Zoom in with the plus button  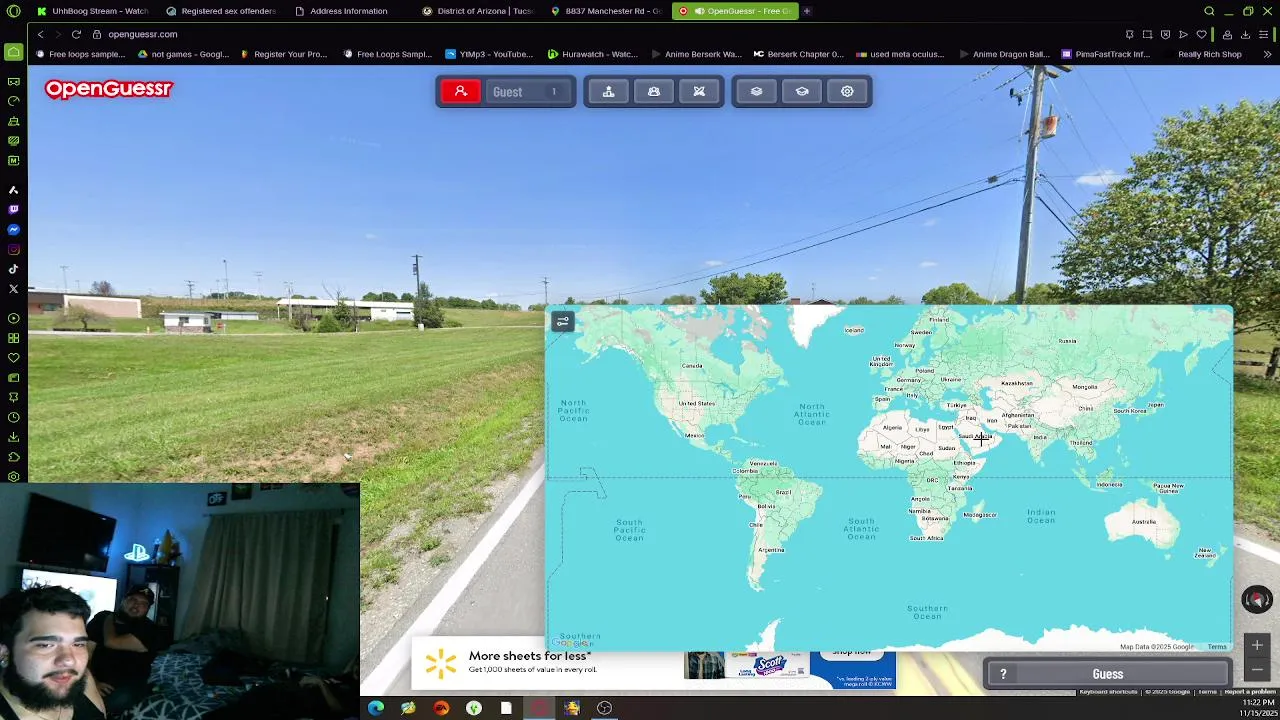pyautogui.click(x=1257, y=645)
